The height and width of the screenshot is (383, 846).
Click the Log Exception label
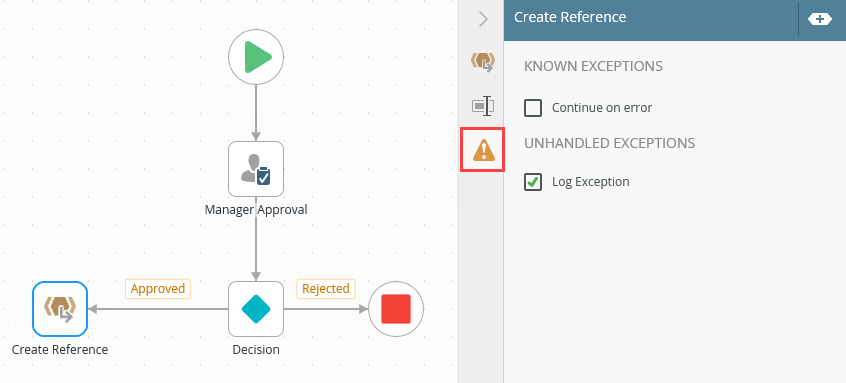pos(591,182)
